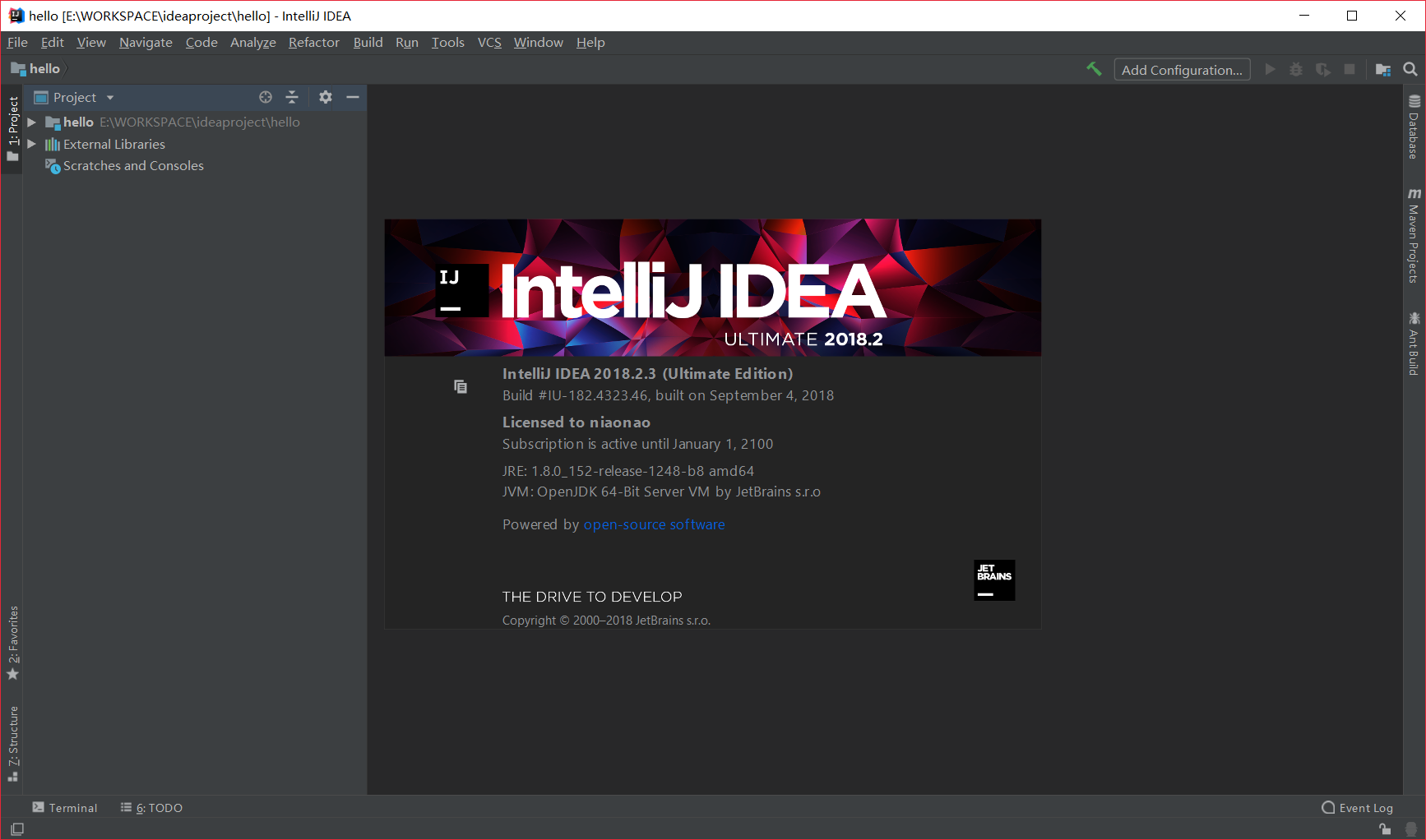Image resolution: width=1426 pixels, height=840 pixels.
Task: Open Project Structure icon in toolbar
Action: pyautogui.click(x=1383, y=70)
